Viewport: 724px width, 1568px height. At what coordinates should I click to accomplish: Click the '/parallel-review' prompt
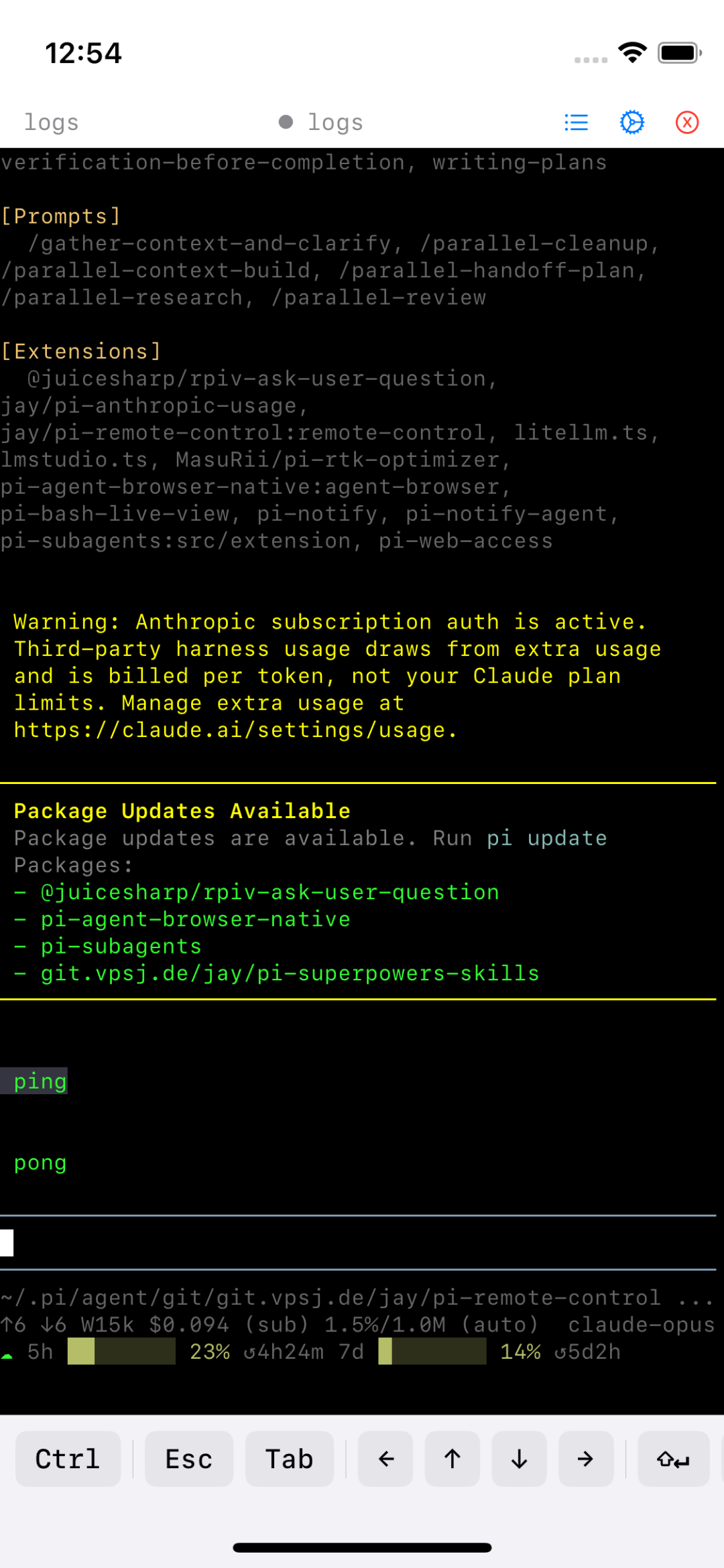pos(378,298)
